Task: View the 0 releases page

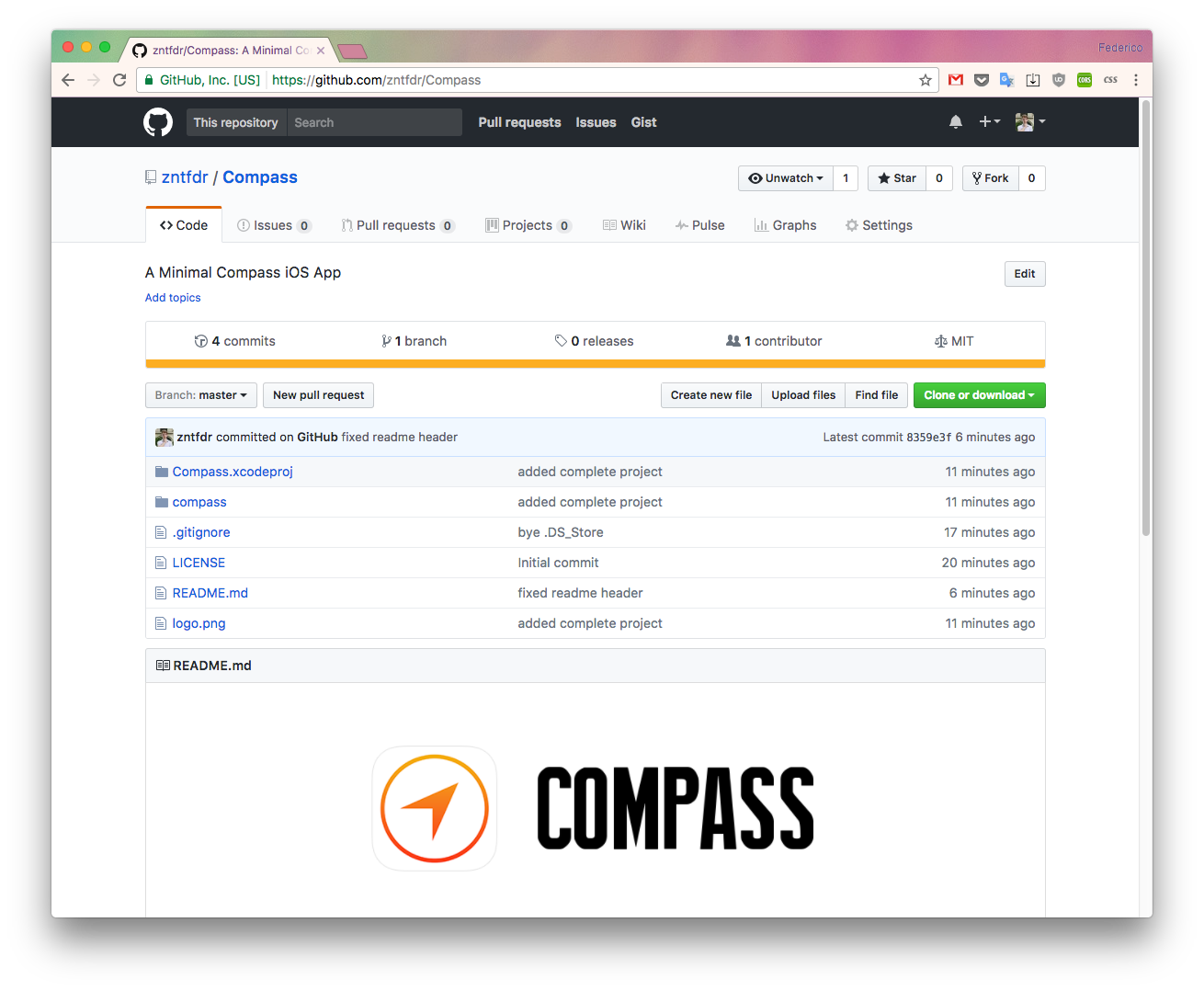Action: coord(595,341)
